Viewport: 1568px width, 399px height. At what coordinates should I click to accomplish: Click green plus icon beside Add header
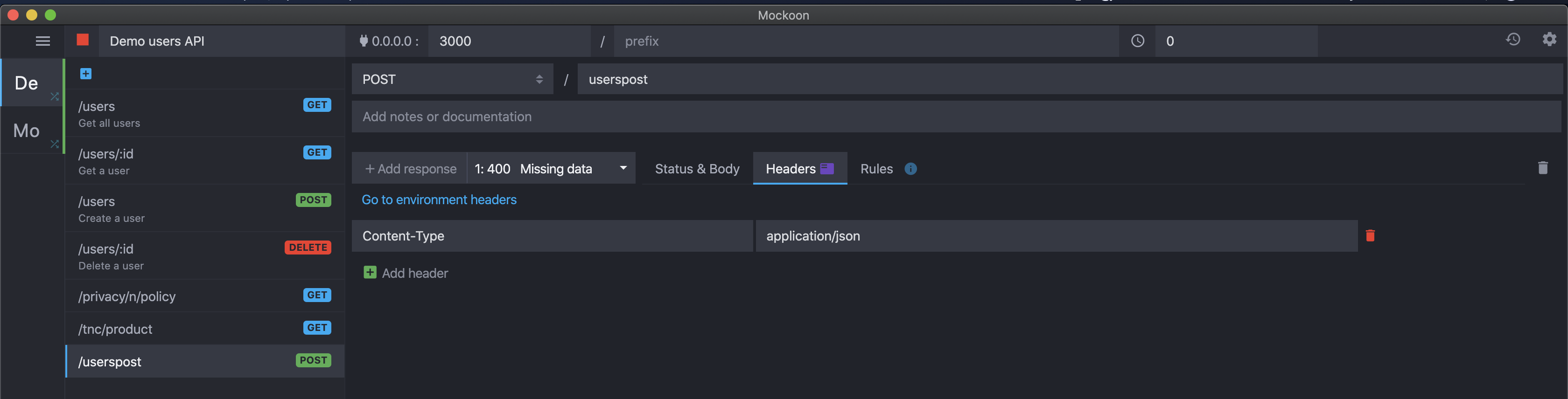click(x=370, y=272)
